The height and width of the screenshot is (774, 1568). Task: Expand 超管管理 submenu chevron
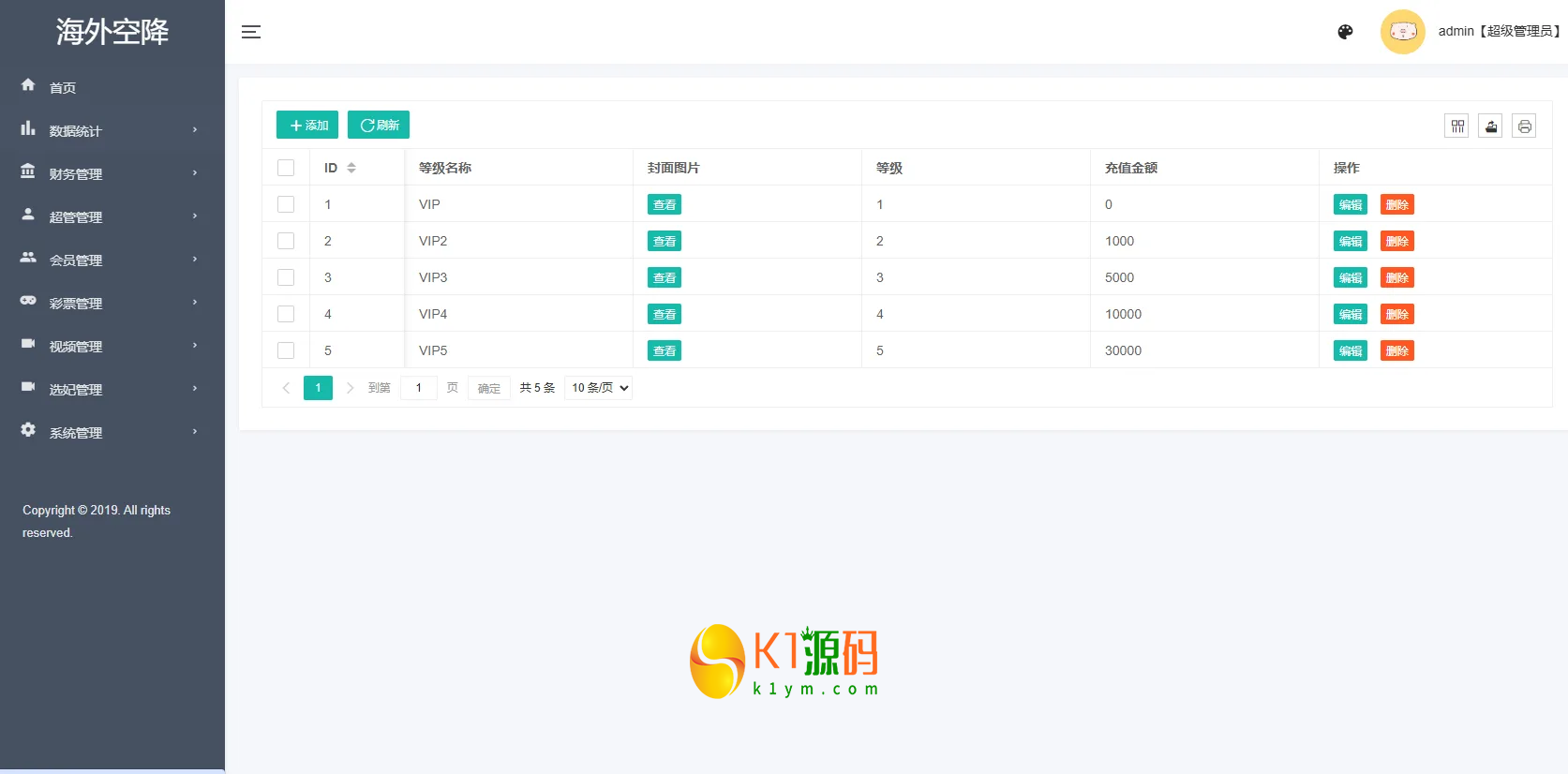(195, 216)
